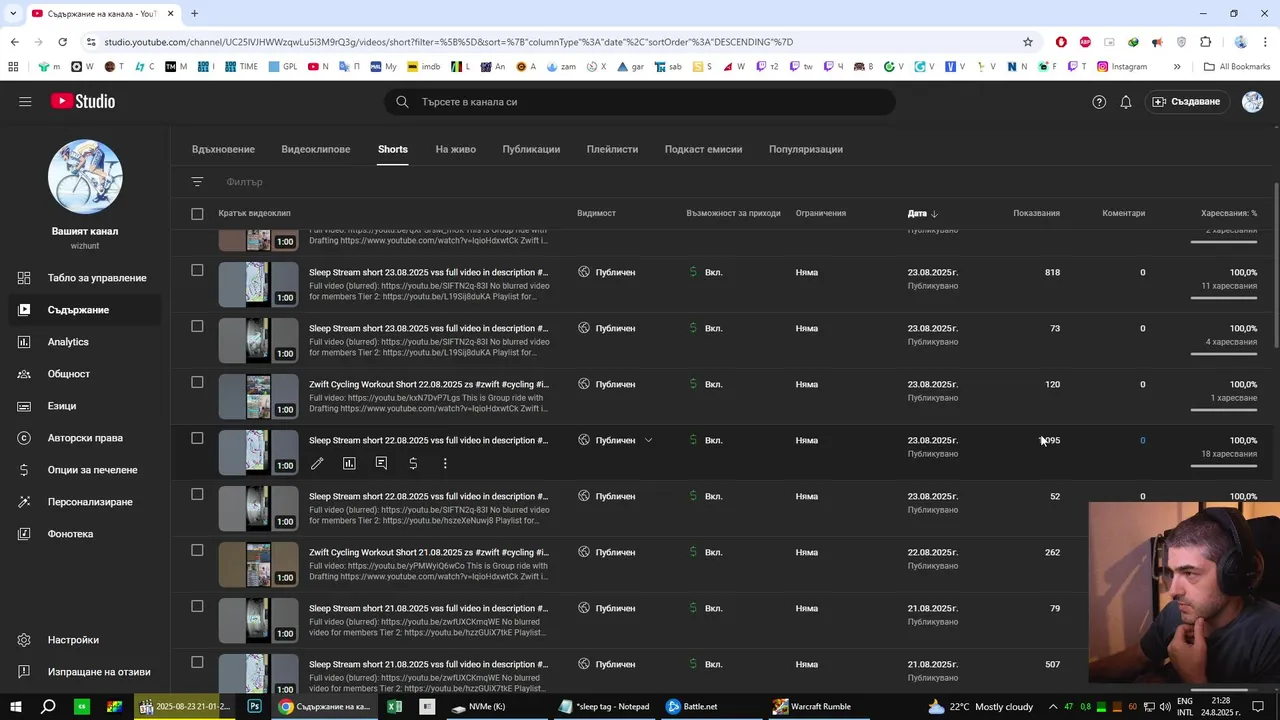The height and width of the screenshot is (720, 1280).
Task: Open thumbnail of Zwift Cycling Workout Short 22.08.2025
Action: point(259,396)
